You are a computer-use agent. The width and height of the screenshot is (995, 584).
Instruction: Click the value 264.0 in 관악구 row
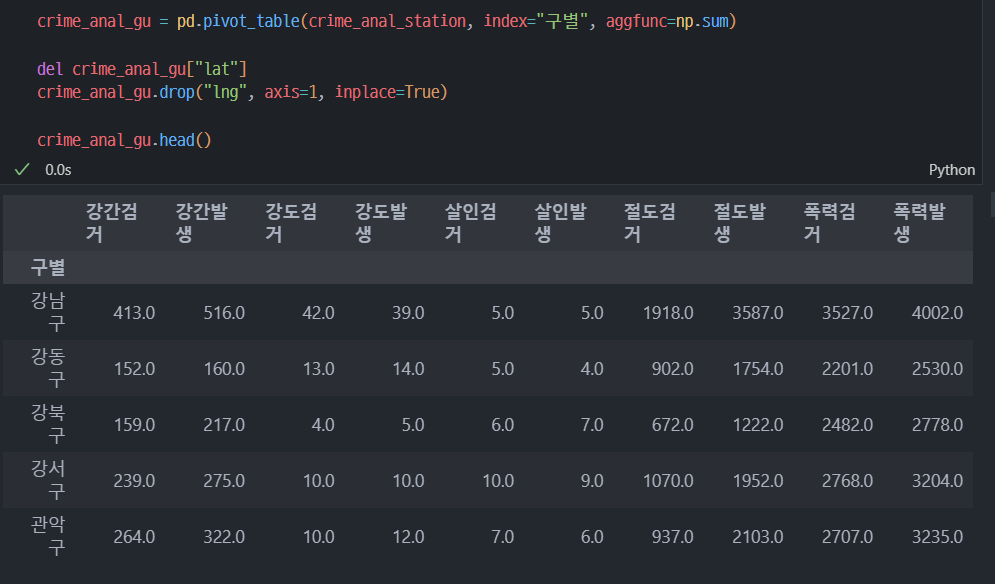coord(134,536)
